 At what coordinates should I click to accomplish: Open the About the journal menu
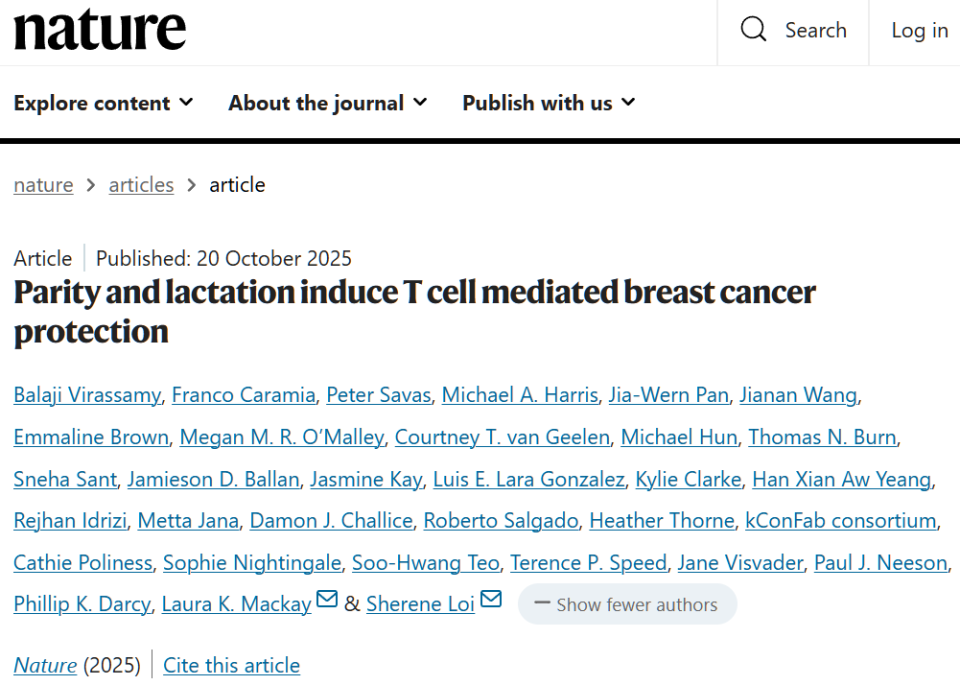click(327, 103)
